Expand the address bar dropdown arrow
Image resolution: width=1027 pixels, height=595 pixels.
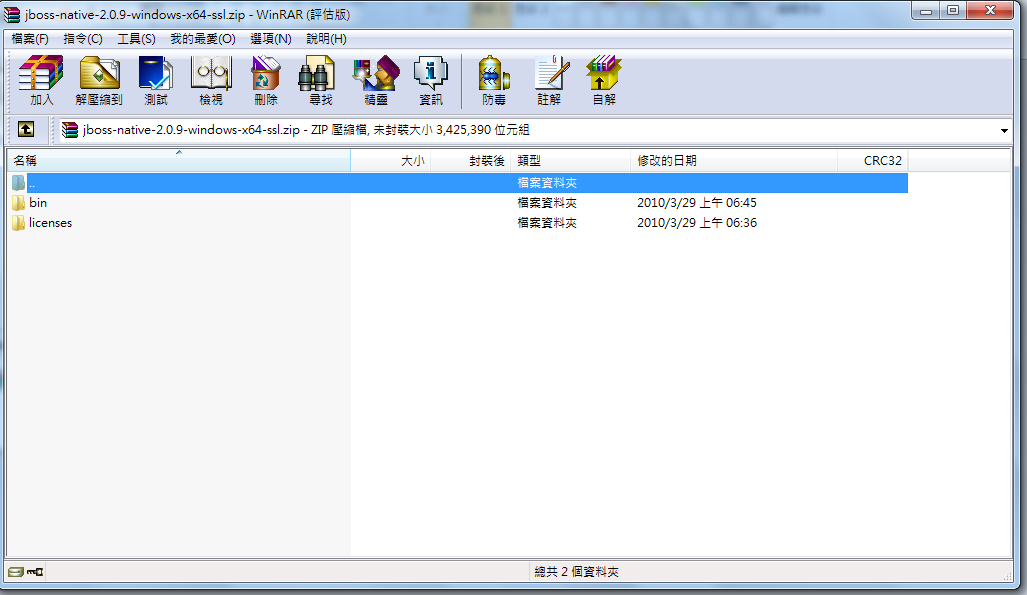[1004, 130]
